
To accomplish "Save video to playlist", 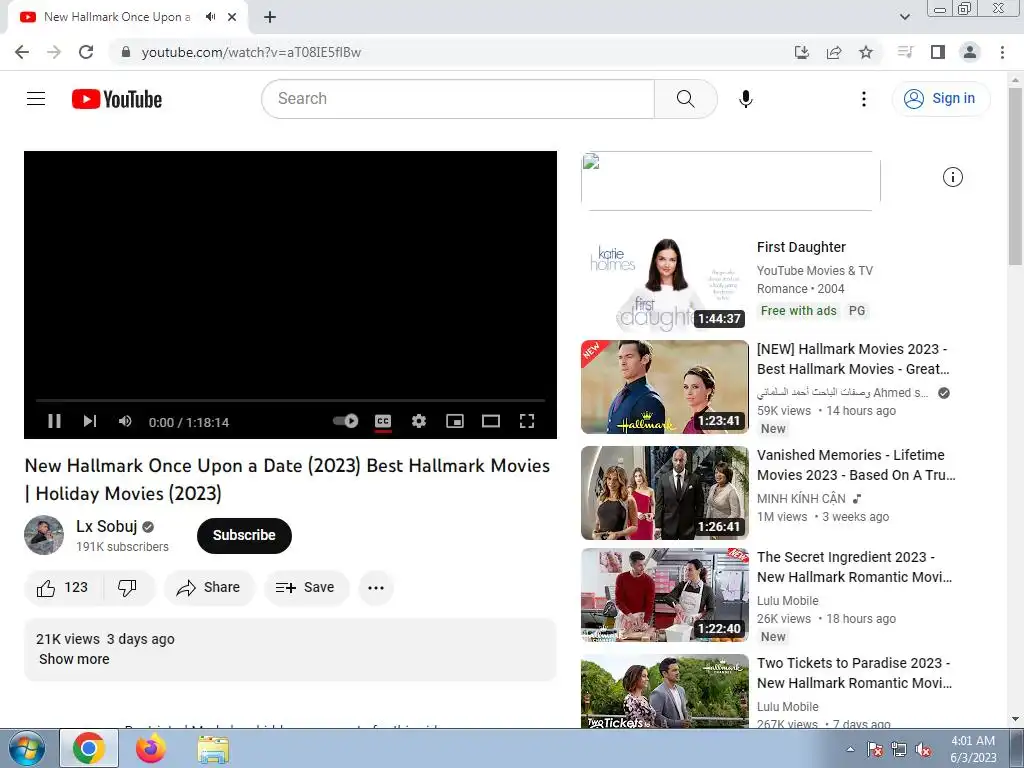I will tap(306, 588).
